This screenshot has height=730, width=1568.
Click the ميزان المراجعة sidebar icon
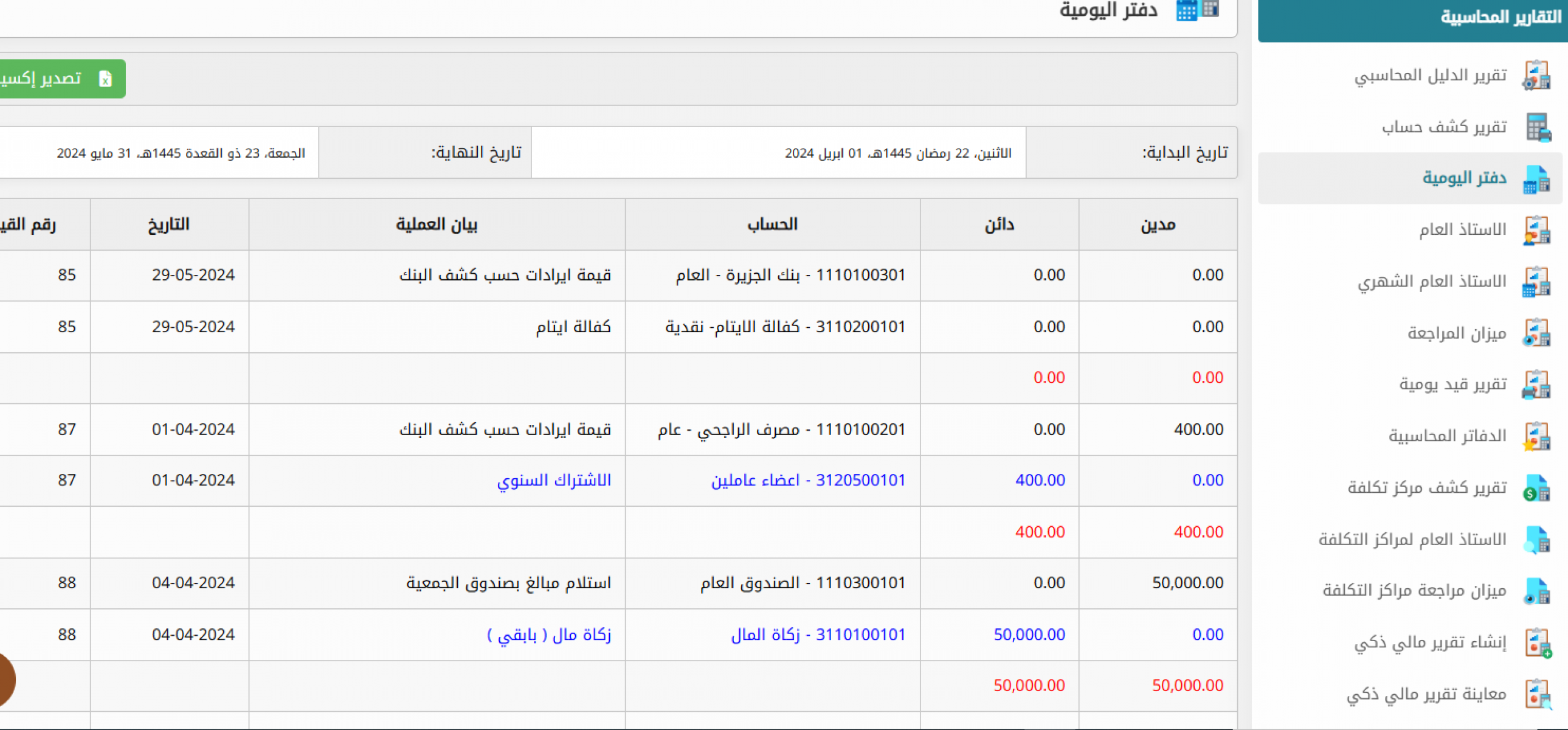click(1536, 333)
